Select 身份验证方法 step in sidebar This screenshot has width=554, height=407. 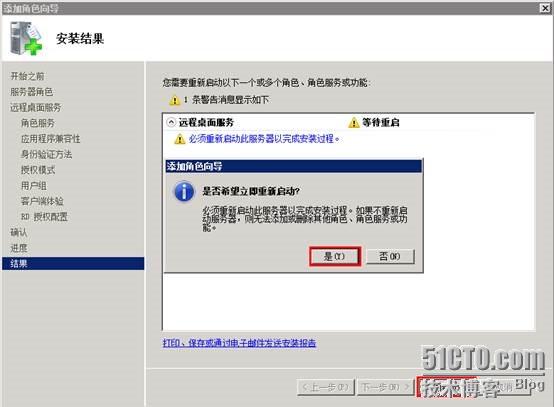46,154
